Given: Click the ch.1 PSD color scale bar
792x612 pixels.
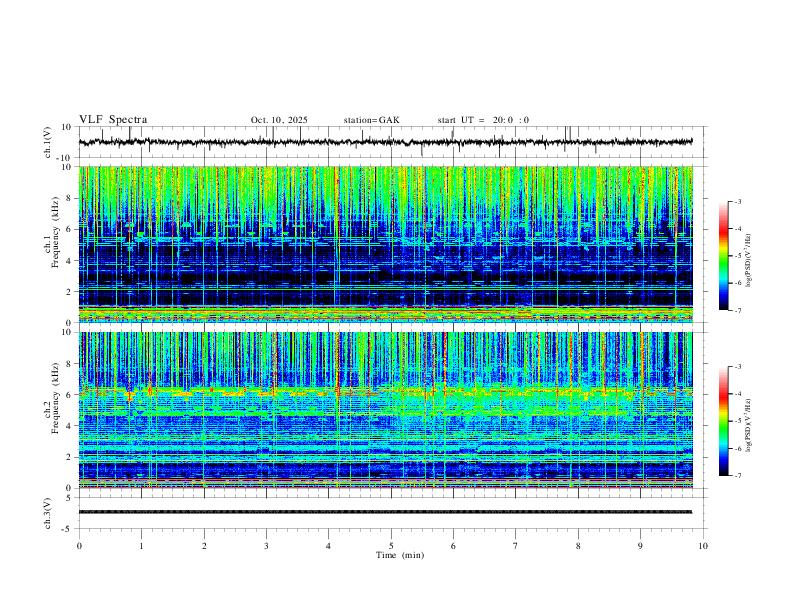Looking at the screenshot, I should pyautogui.click(x=723, y=256).
